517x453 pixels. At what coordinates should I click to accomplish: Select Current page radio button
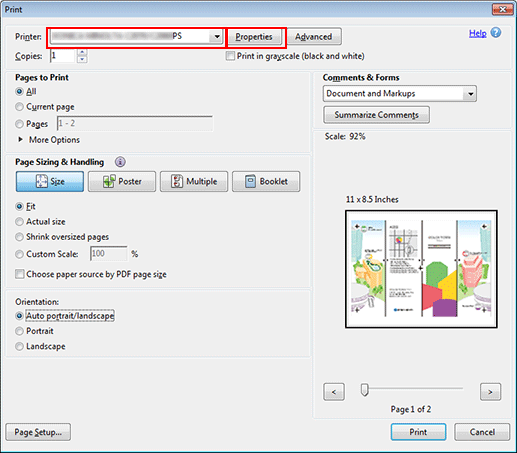(20, 107)
